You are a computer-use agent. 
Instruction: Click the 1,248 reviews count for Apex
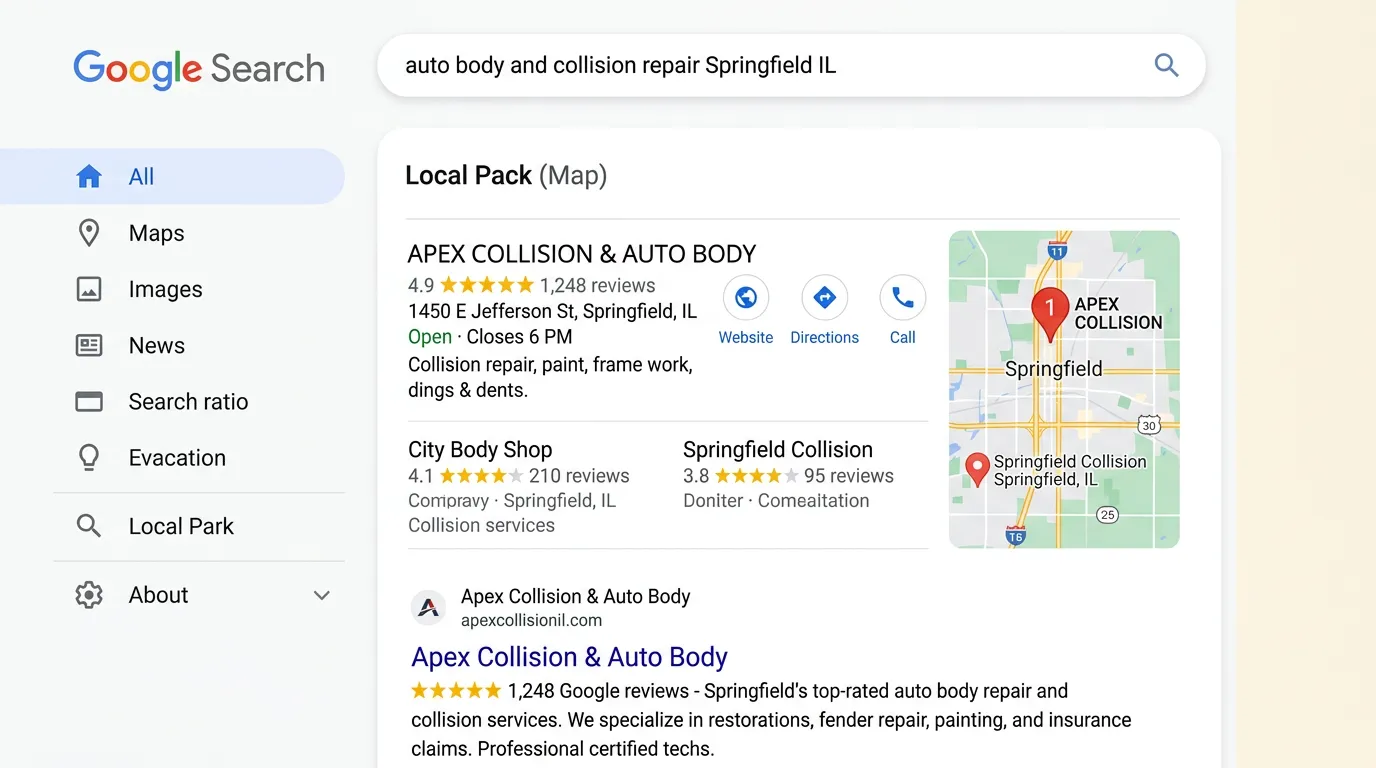pos(597,285)
